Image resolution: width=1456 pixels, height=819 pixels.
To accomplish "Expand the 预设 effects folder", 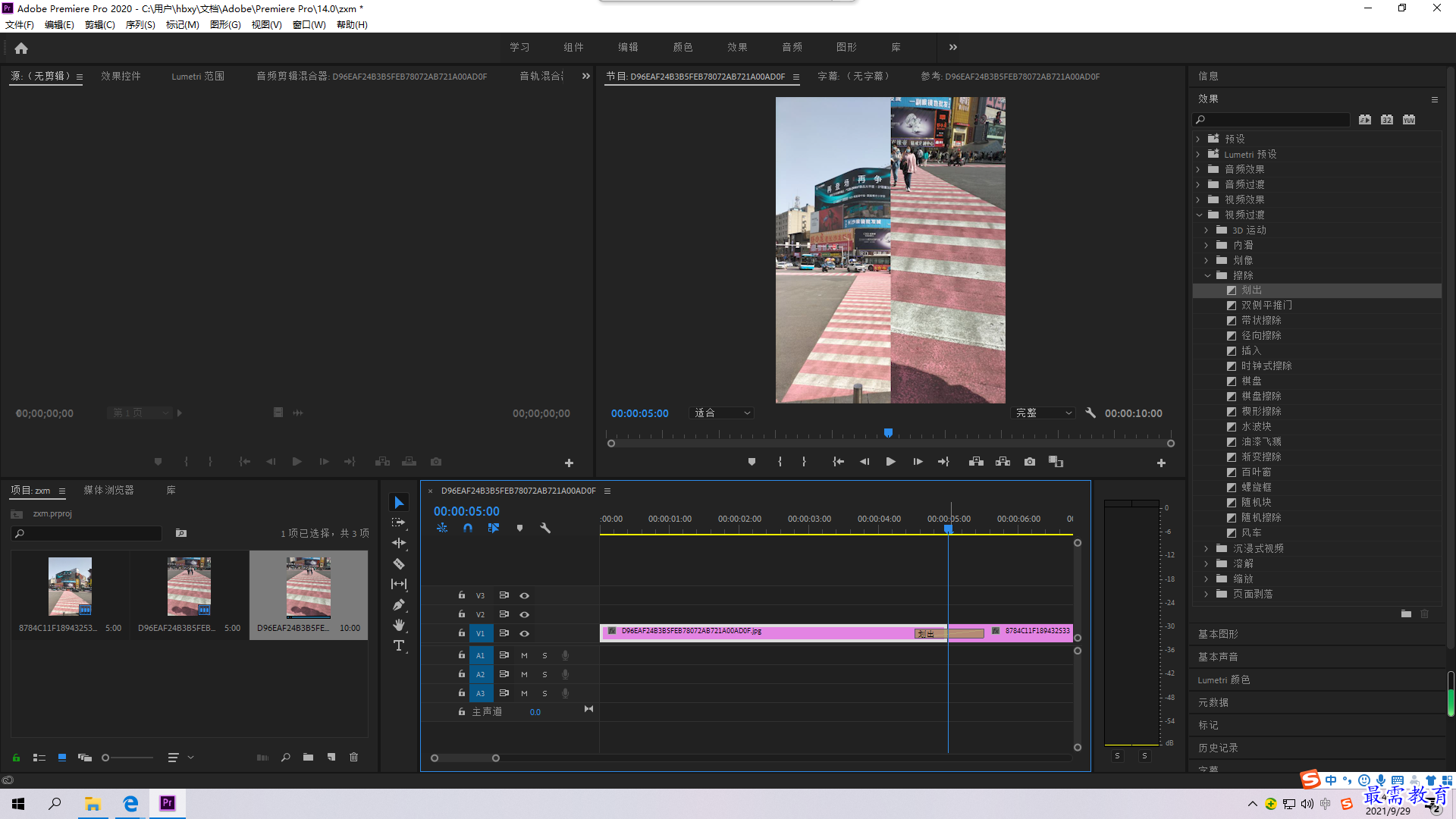I will (1198, 139).
